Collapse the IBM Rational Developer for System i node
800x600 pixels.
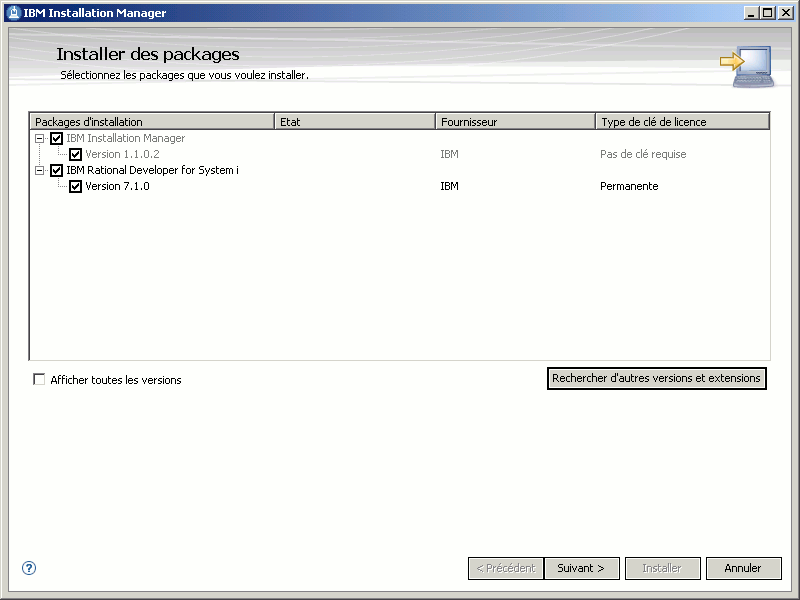click(39, 170)
